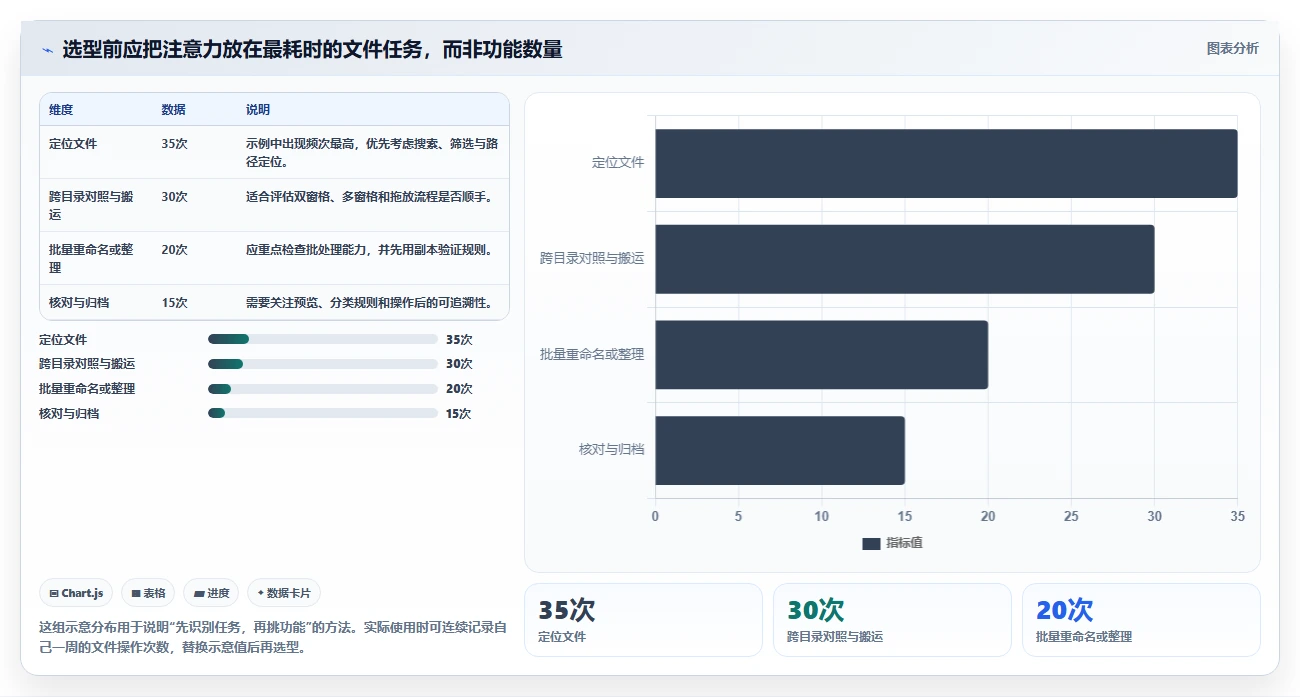Click the description starting 示例中出现频次最高

point(372,152)
